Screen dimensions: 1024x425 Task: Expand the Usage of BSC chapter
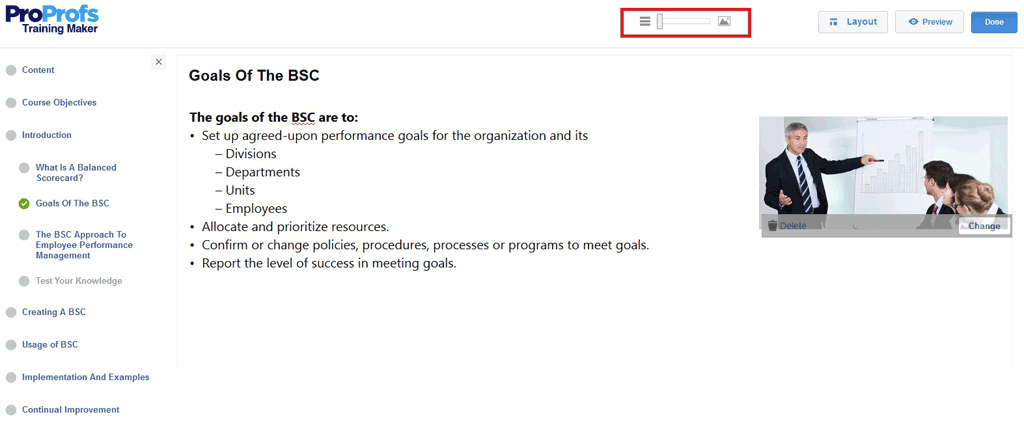[50, 345]
